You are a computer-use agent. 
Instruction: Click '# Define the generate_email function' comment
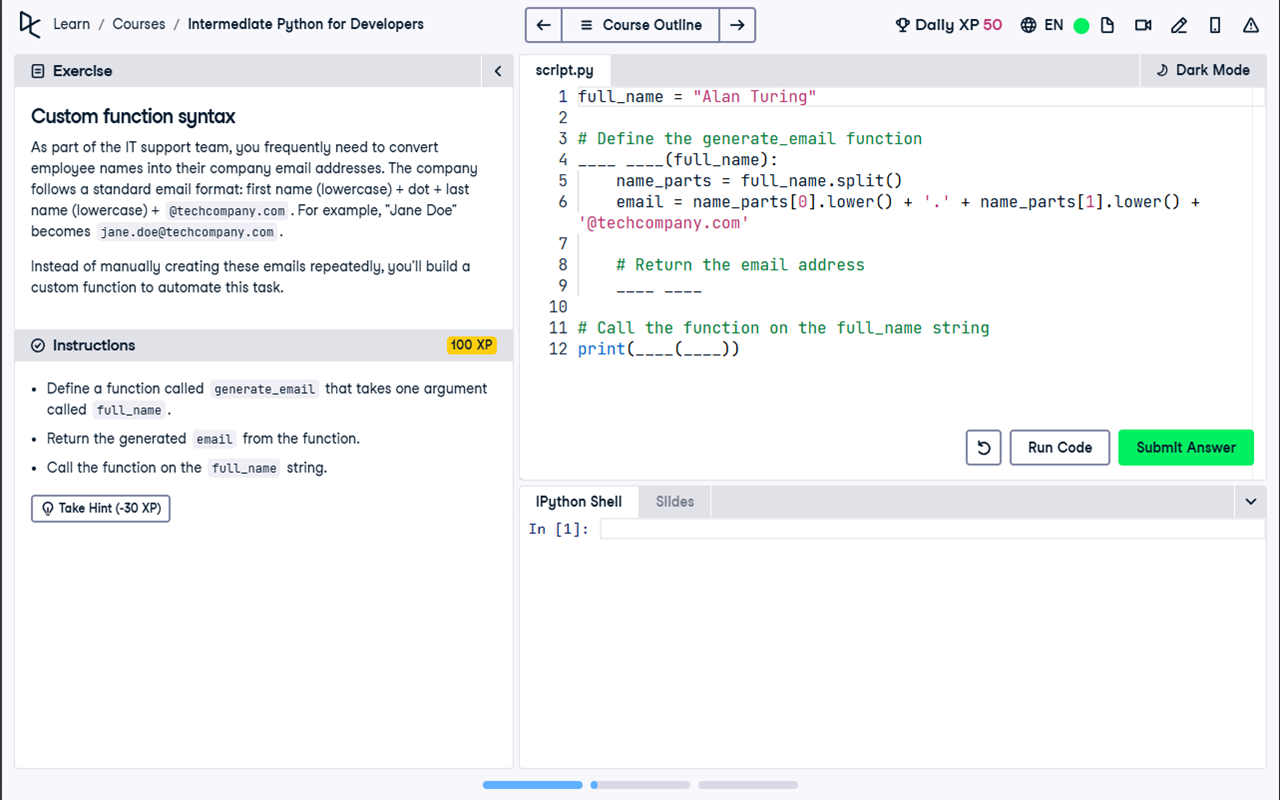pyautogui.click(x=750, y=139)
